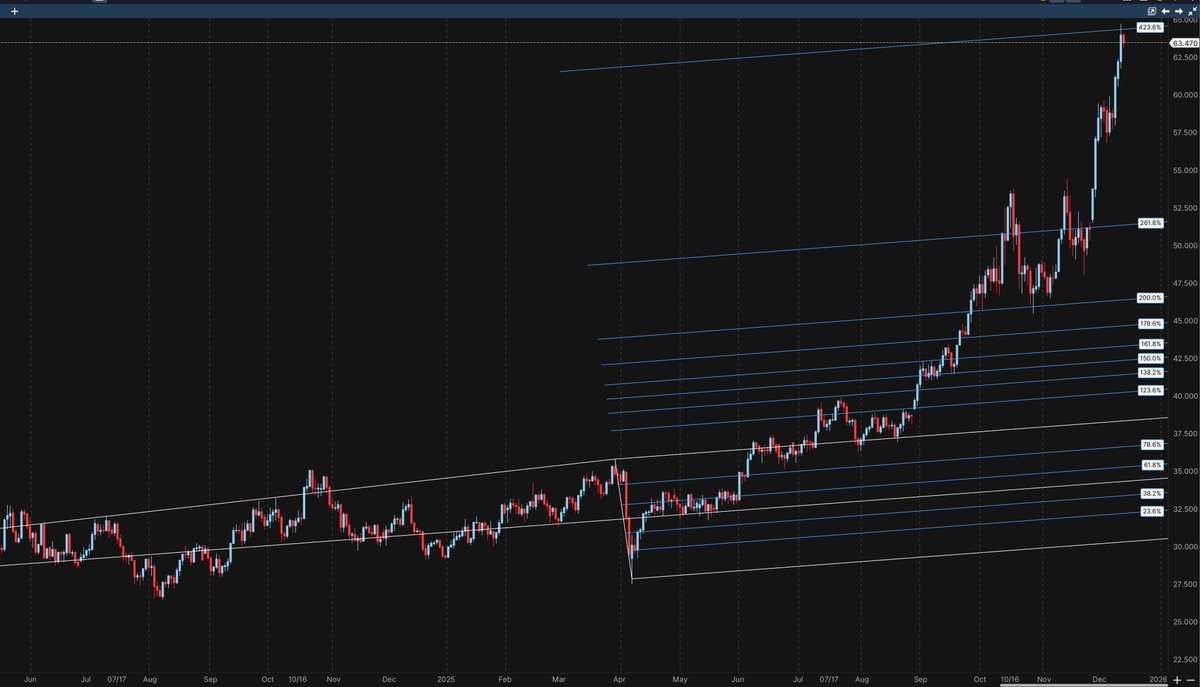The height and width of the screenshot is (687, 1200).
Task: Click the 200.0% Fibonacci level label
Action: 1151,299
